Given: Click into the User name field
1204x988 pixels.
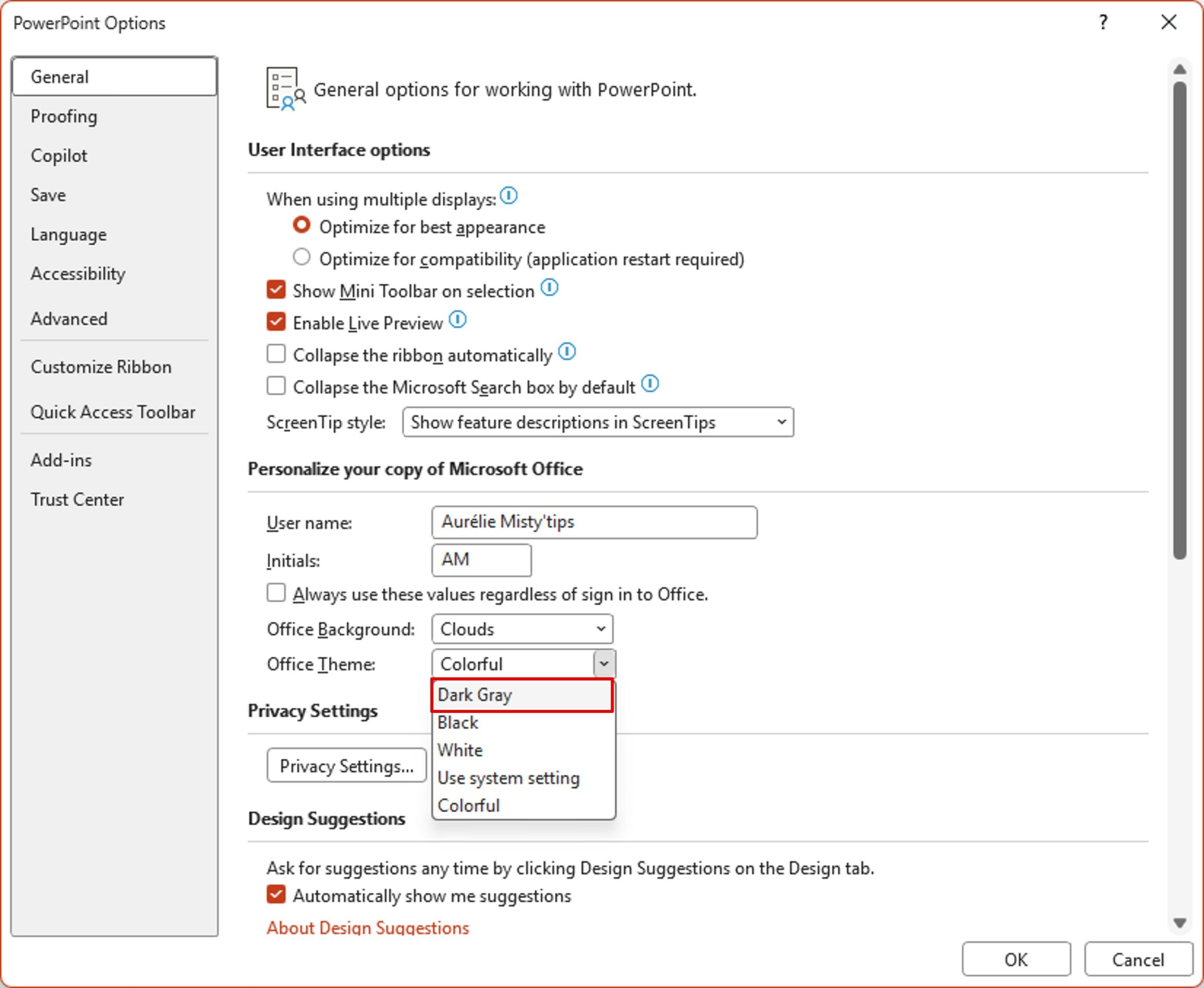Looking at the screenshot, I should click(x=594, y=522).
